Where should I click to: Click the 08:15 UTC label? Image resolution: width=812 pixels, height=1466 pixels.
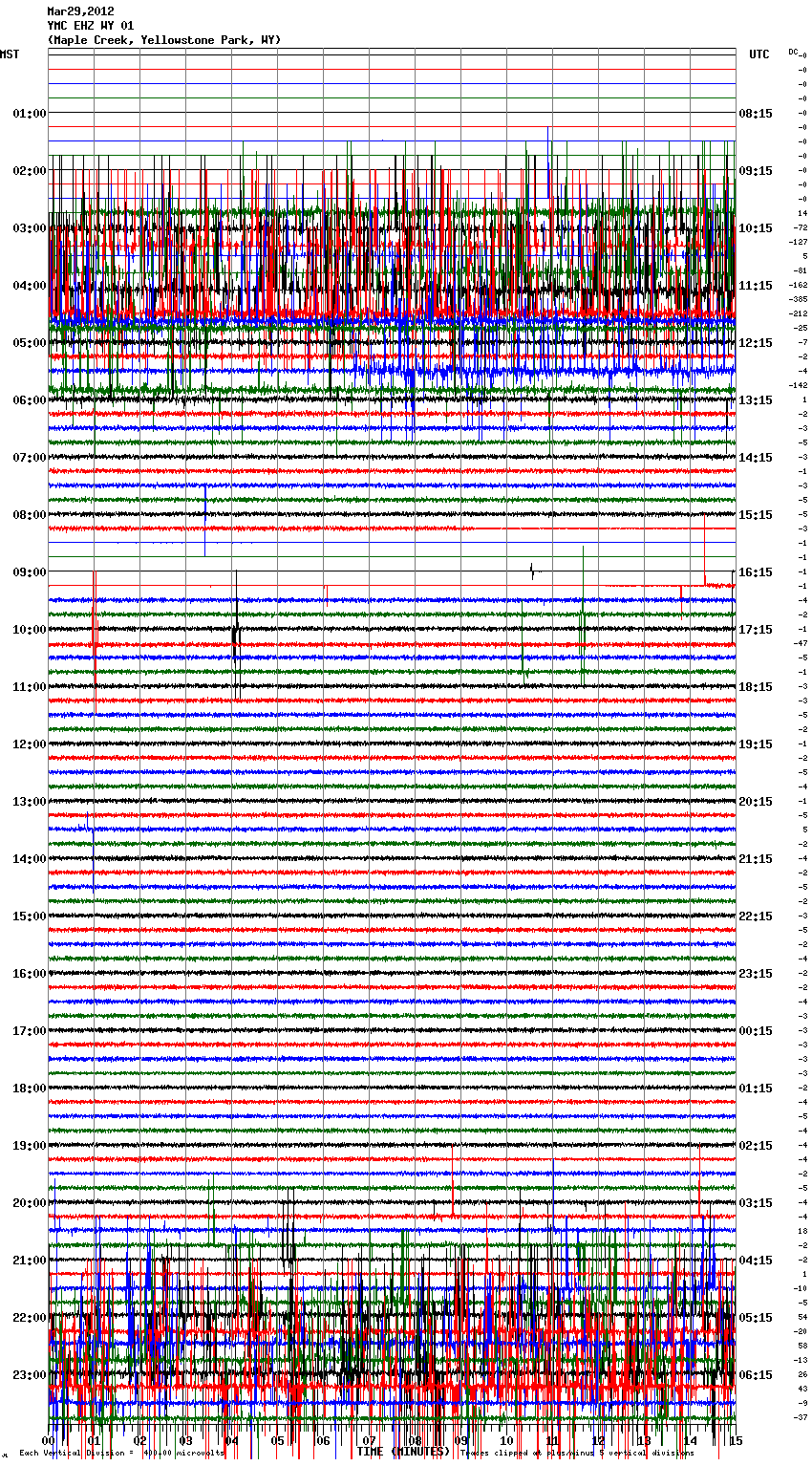pos(756,114)
